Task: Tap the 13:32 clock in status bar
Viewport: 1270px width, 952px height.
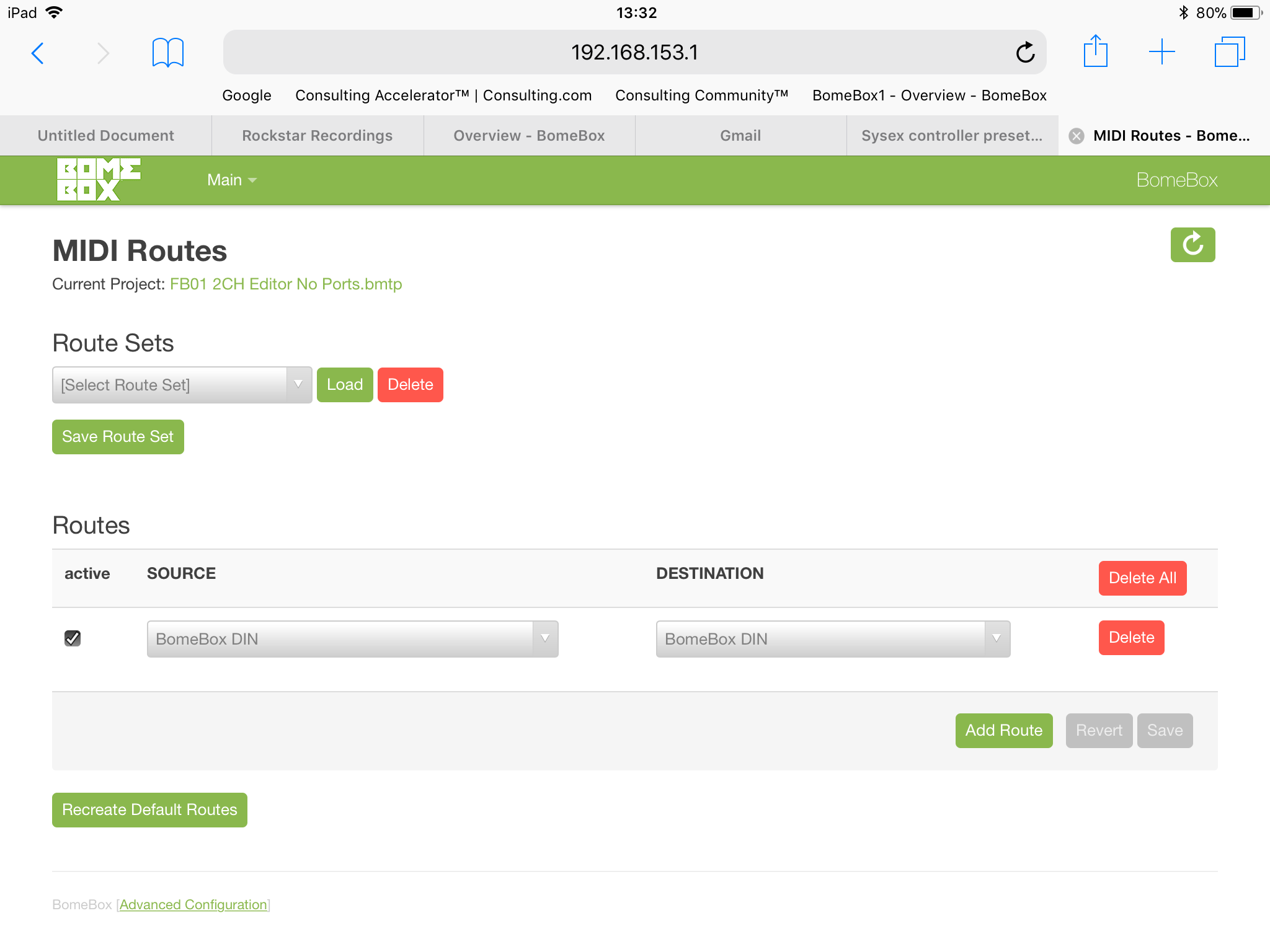Action: tap(636, 12)
